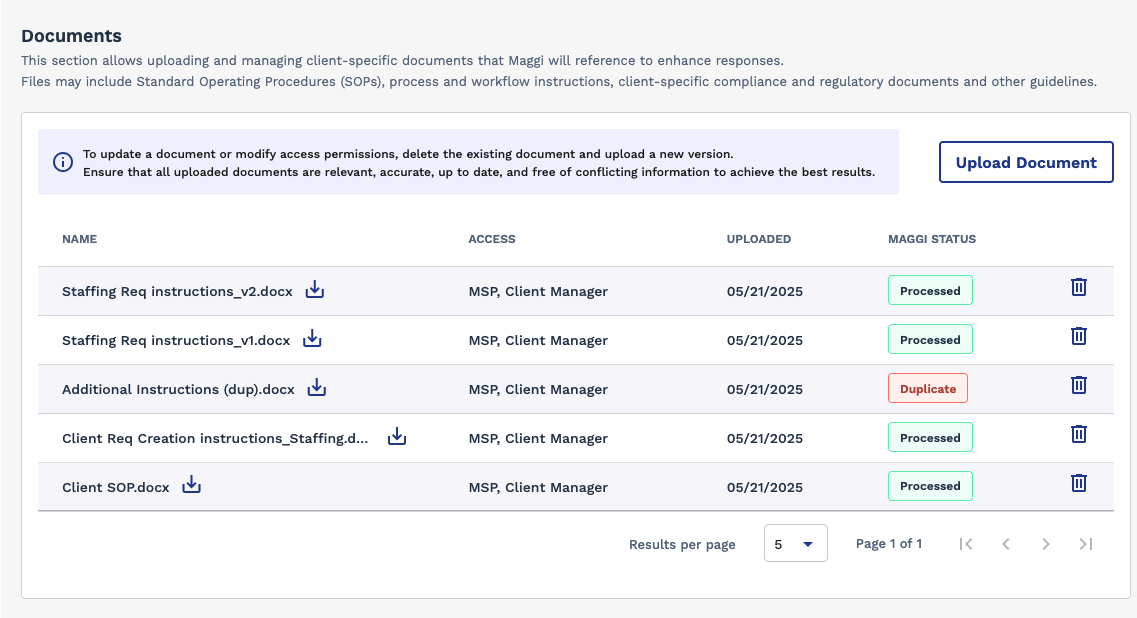
Task: Go to first page of results
Action: pyautogui.click(x=966, y=544)
